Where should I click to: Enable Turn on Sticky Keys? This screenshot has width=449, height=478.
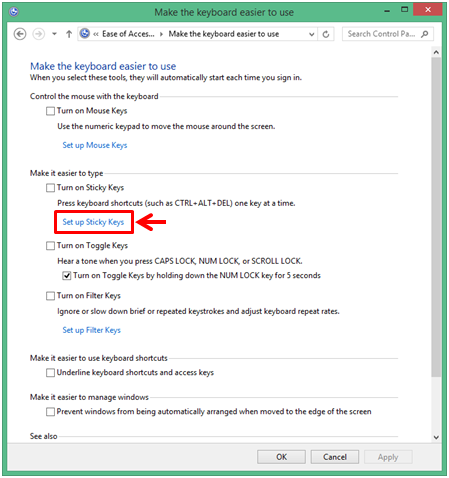pyautogui.click(x=50, y=188)
